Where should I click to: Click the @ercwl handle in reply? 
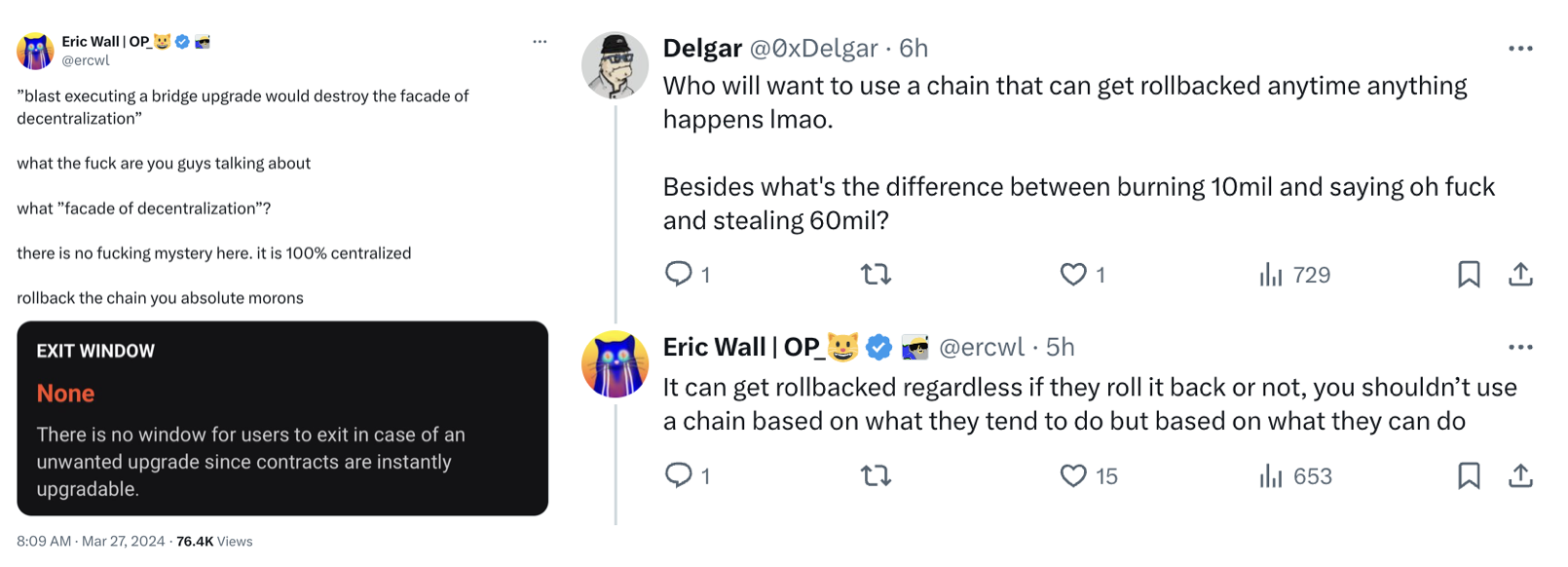981,348
